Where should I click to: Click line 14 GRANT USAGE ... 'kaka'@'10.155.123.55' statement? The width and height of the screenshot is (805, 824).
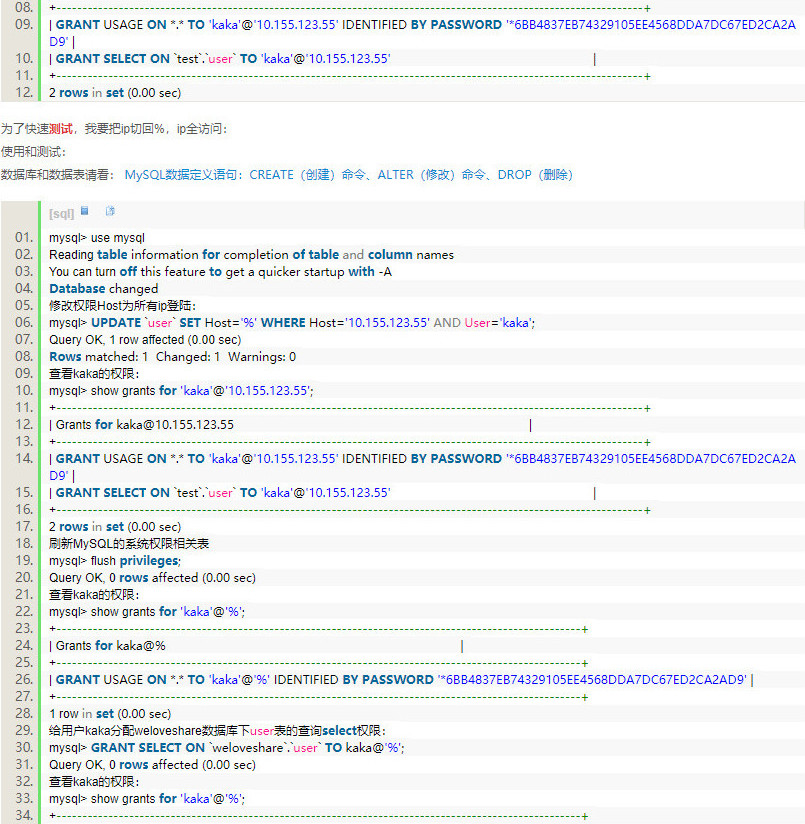pyautogui.click(x=422, y=467)
